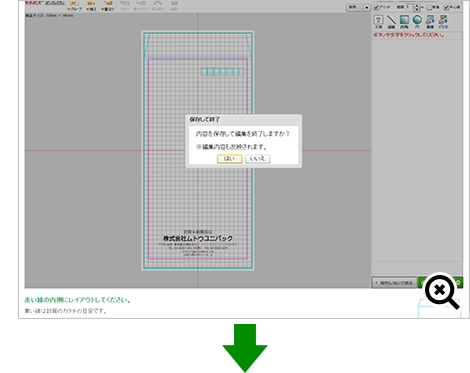Click the postal code boxes on envelope
Screen dimensions: 470x373
(x=223, y=72)
